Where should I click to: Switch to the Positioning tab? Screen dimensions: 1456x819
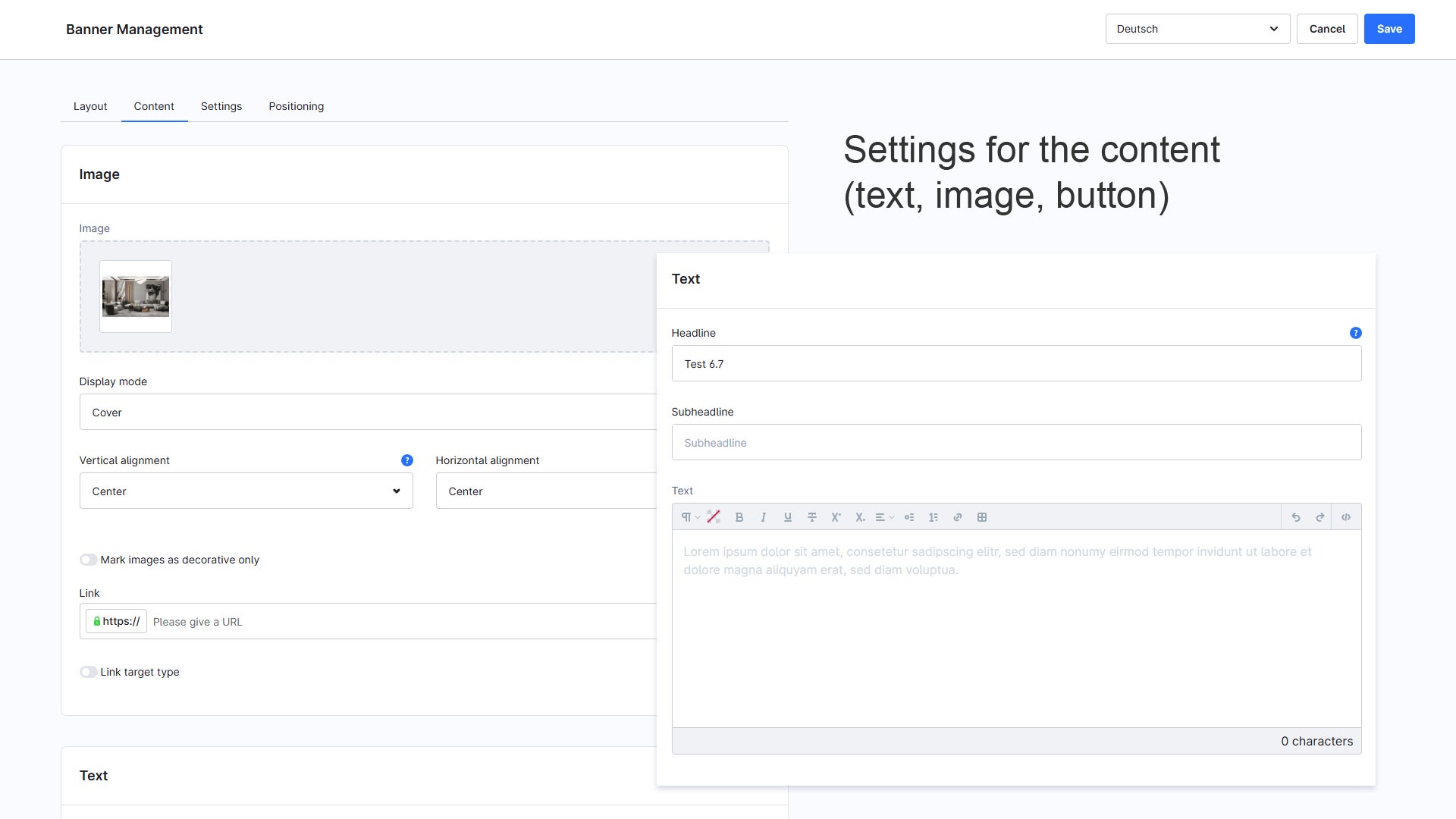(x=297, y=106)
